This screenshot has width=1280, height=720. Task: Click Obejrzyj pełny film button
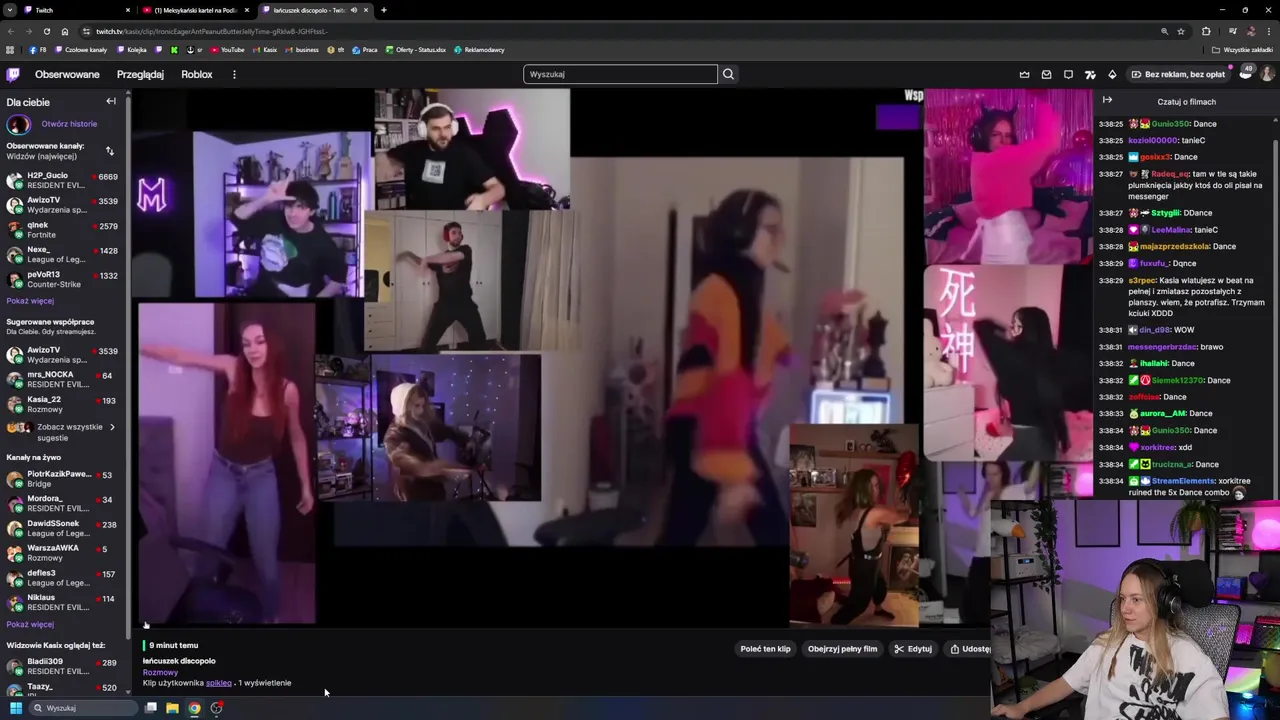(842, 649)
